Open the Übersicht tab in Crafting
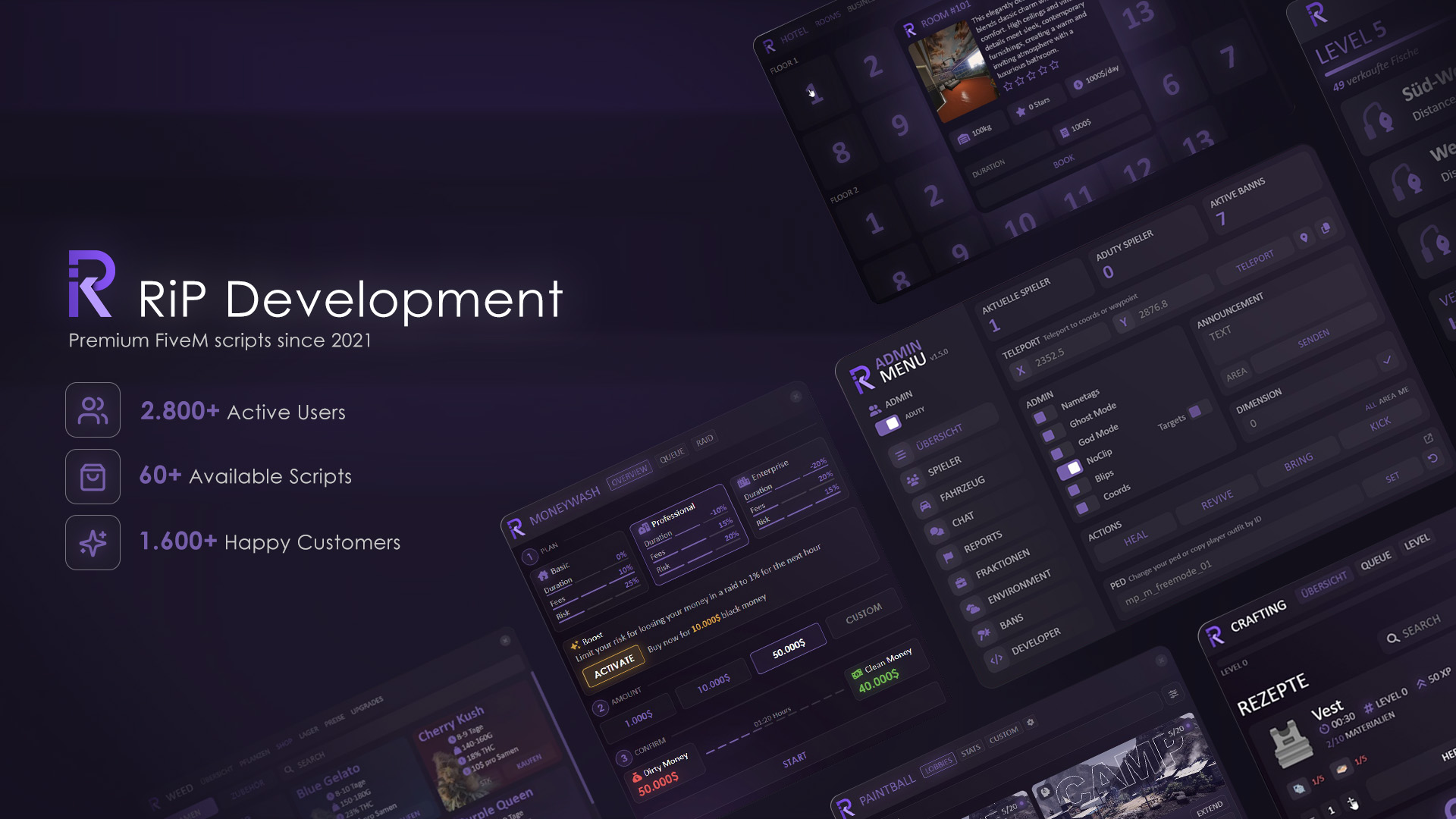This screenshot has width=1456, height=819. [1324, 585]
